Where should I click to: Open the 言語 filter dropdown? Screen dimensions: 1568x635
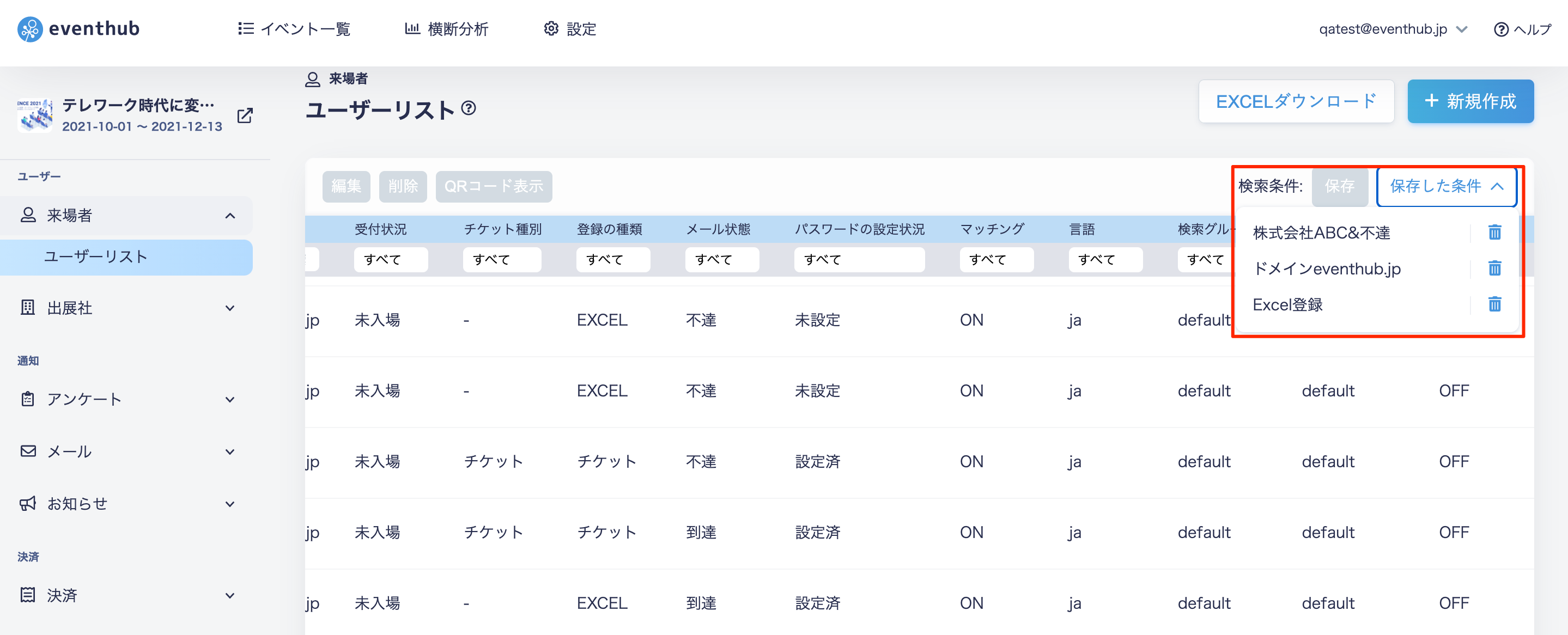click(1105, 259)
